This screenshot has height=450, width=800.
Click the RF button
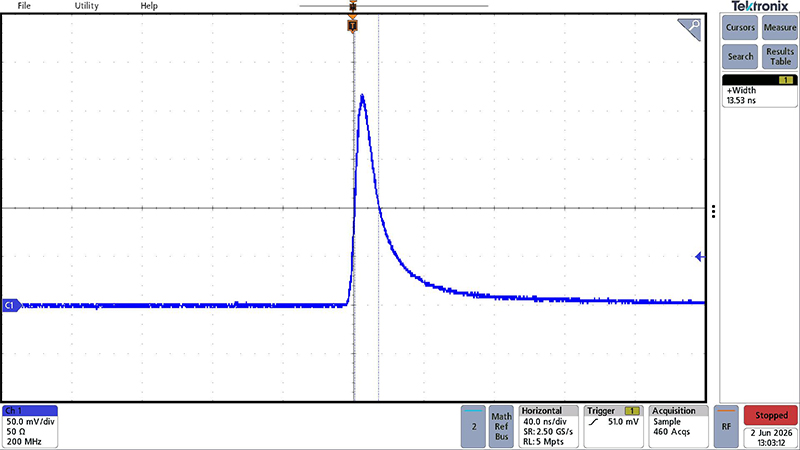[726, 427]
